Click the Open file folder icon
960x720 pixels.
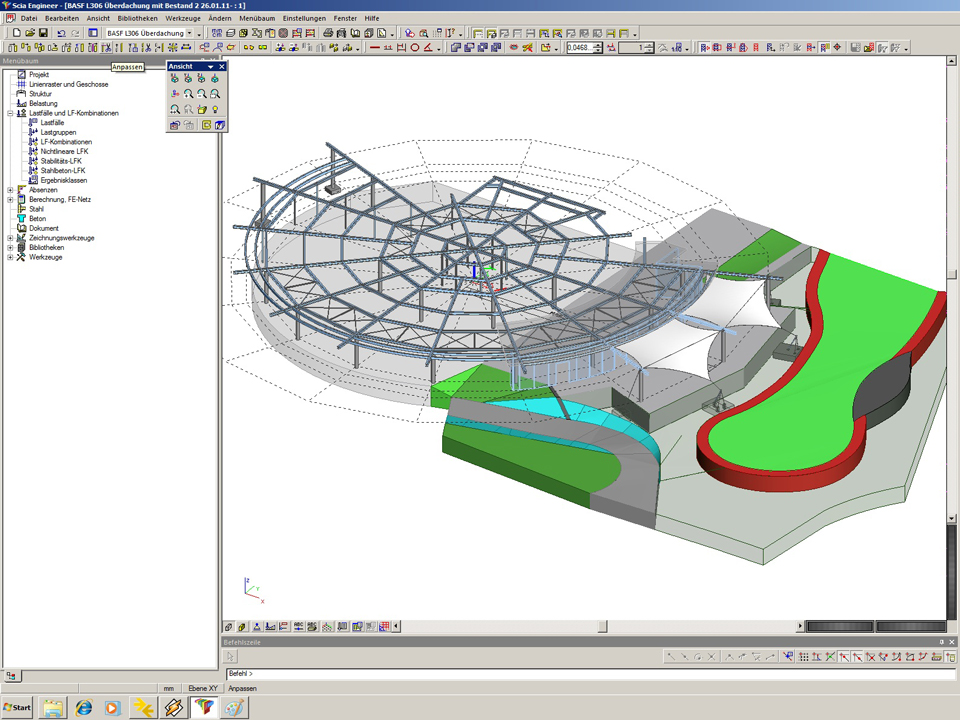[30, 33]
